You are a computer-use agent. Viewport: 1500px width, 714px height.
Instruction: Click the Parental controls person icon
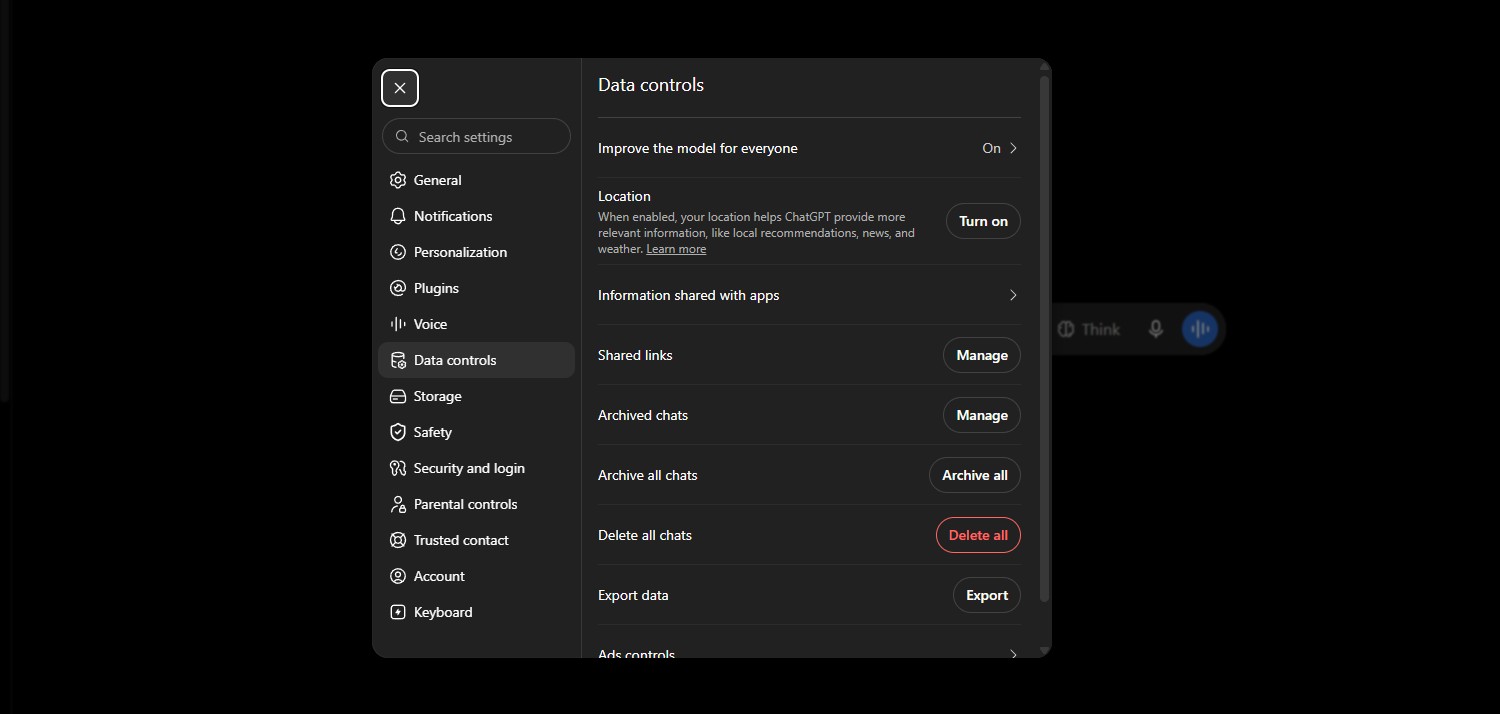click(398, 504)
